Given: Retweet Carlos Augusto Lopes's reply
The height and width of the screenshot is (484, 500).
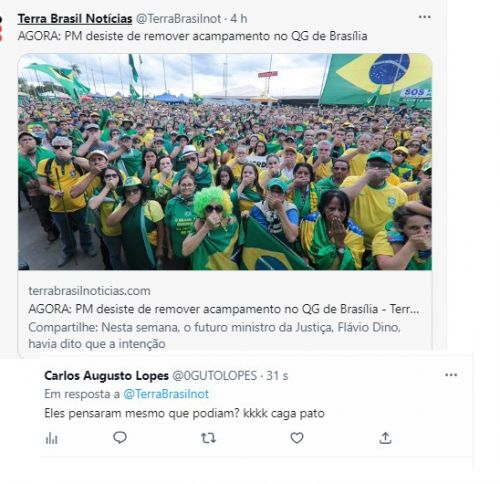Looking at the screenshot, I should [209, 438].
